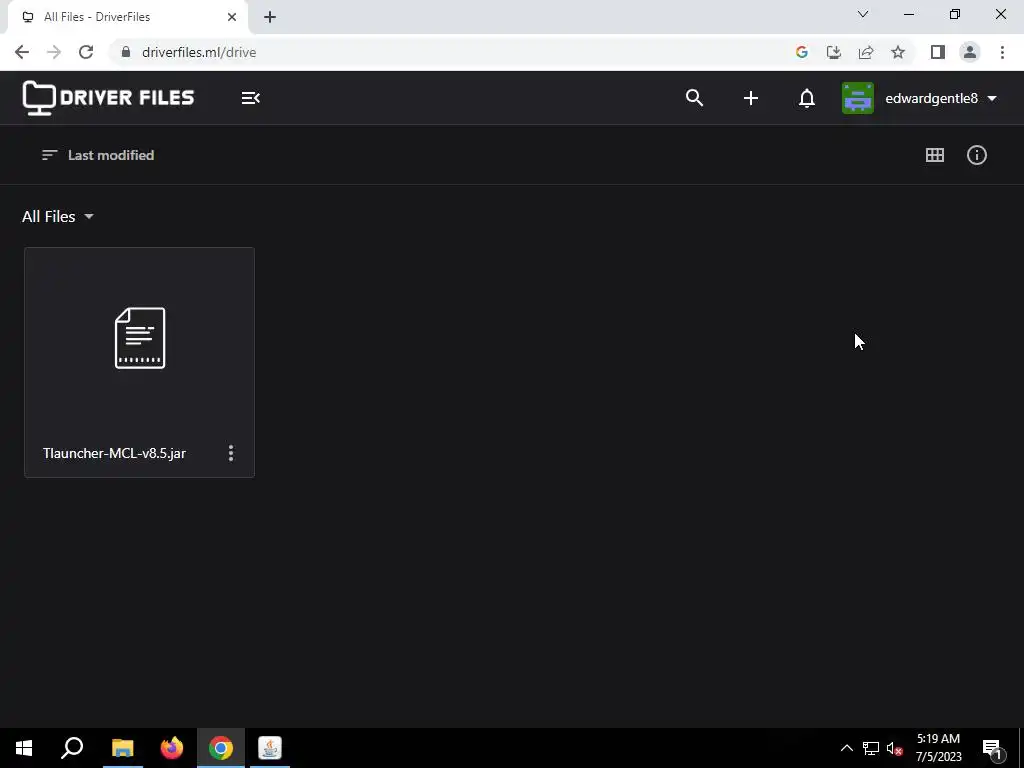The height and width of the screenshot is (768, 1024).
Task: Open the Last modified sort option
Action: (98, 155)
